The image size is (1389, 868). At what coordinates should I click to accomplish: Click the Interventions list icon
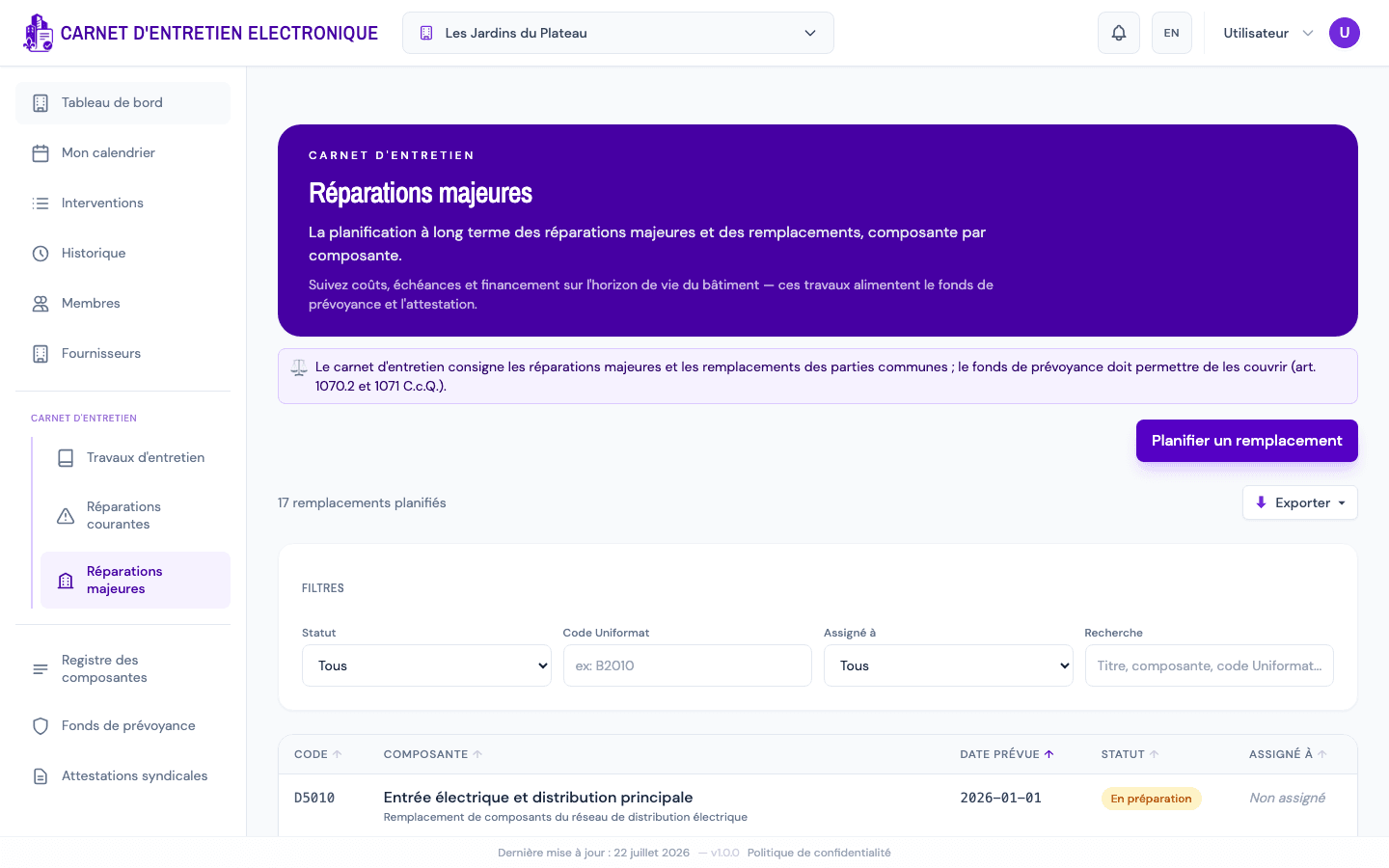point(41,203)
